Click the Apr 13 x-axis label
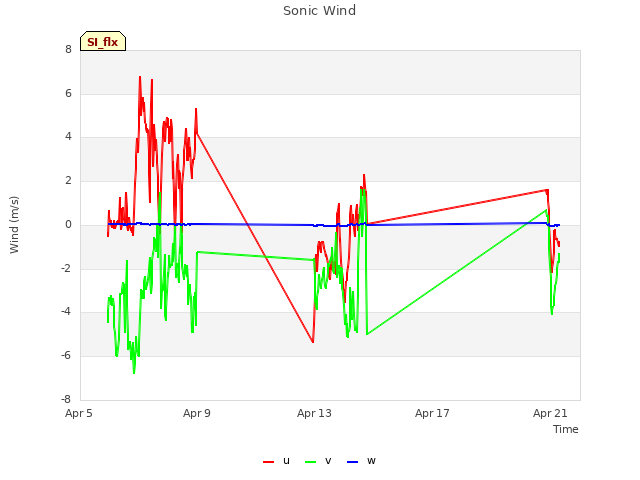This screenshot has height=480, width=640. [x=314, y=413]
